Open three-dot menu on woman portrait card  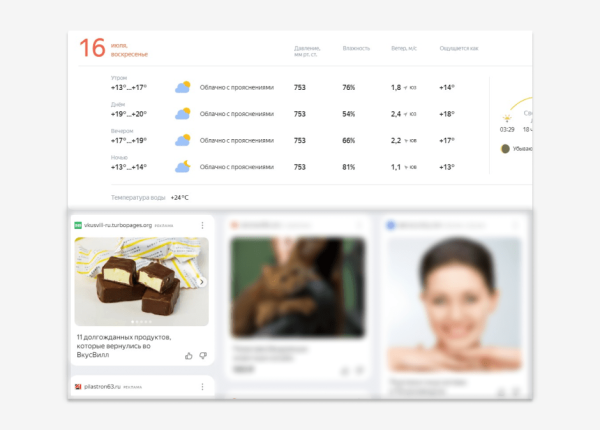click(514, 225)
